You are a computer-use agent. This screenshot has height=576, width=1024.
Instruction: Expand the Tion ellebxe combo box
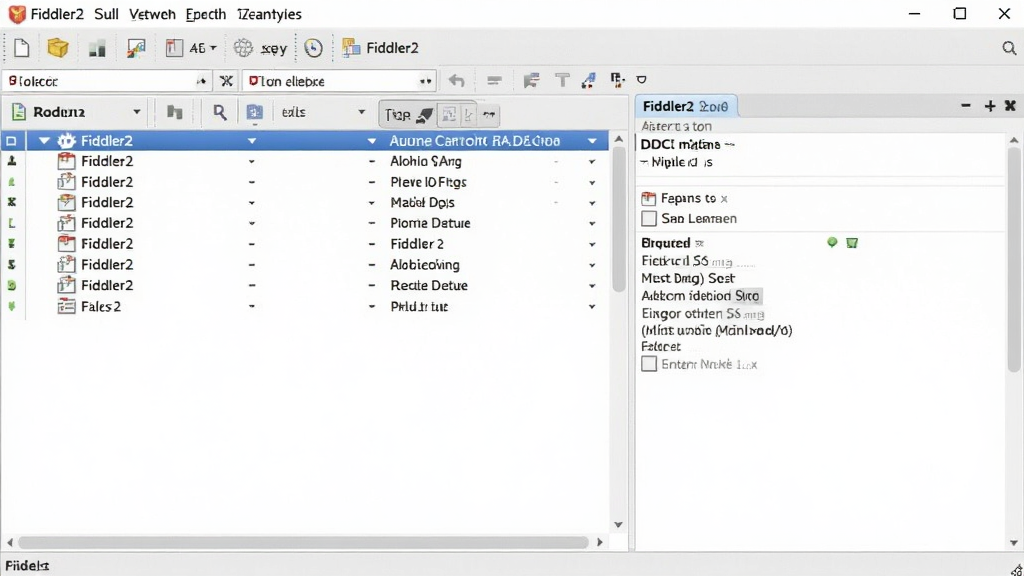[x=425, y=81]
